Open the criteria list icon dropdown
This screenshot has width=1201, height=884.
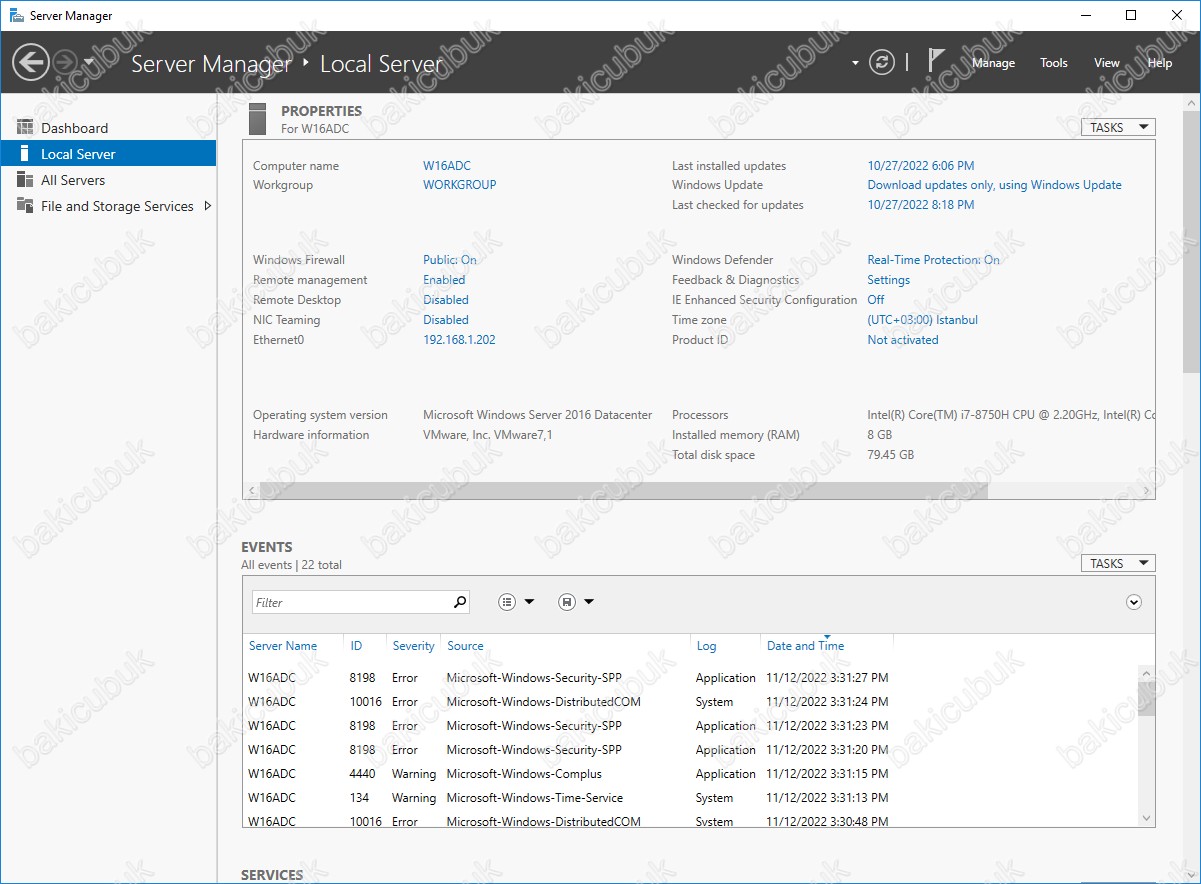pos(517,602)
